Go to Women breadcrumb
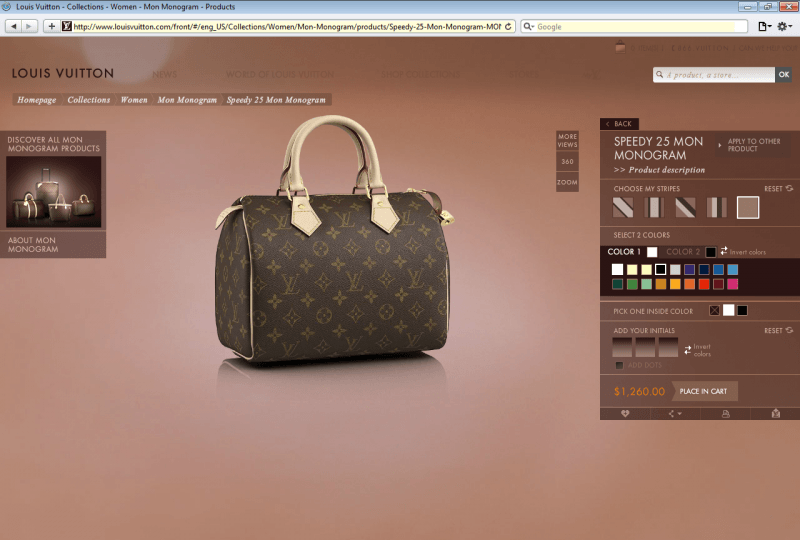This screenshot has height=540, width=800. [x=134, y=100]
